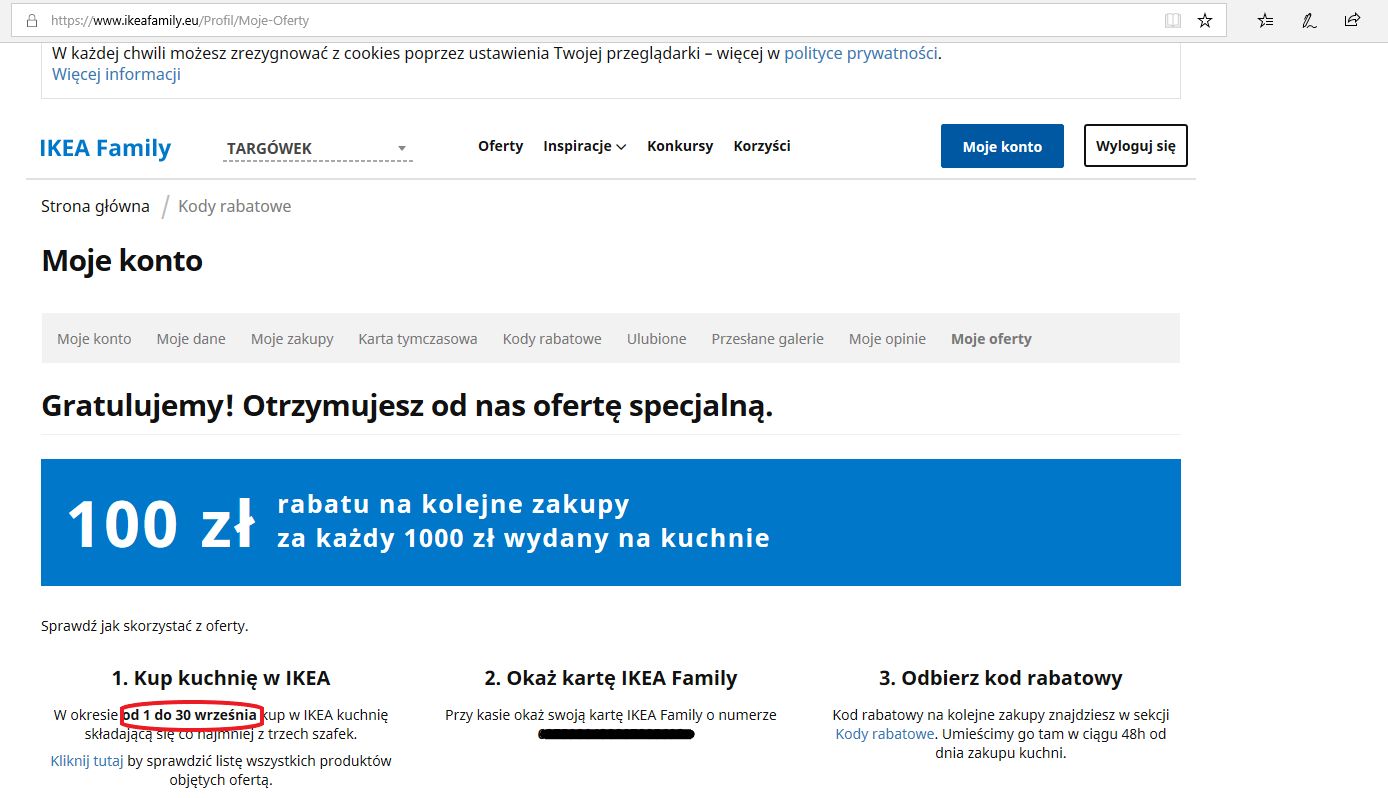Open the Oferty menu item

[500, 146]
